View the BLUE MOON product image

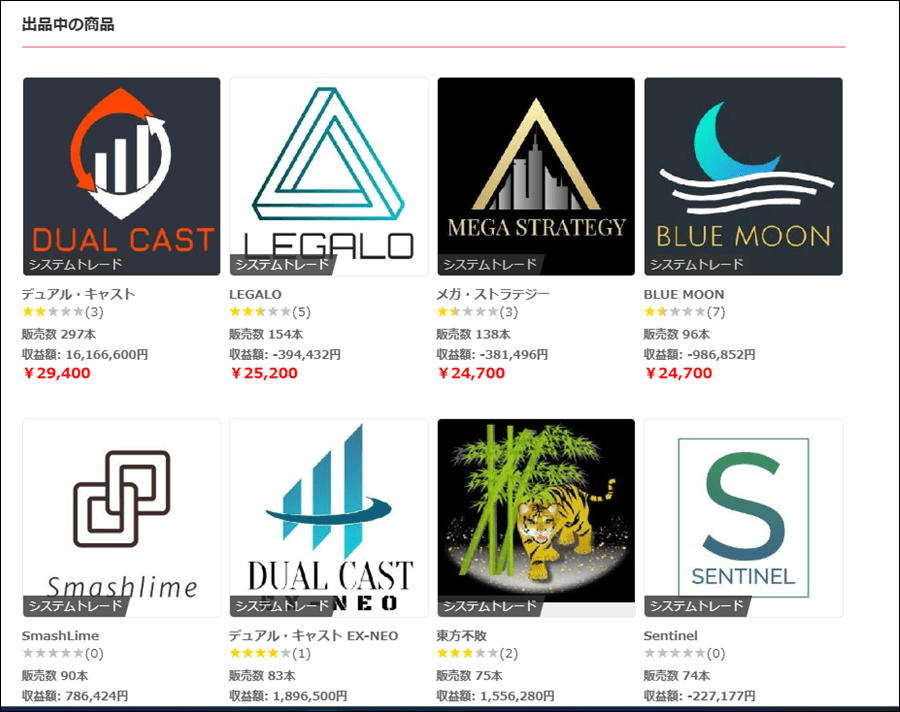tap(743, 177)
